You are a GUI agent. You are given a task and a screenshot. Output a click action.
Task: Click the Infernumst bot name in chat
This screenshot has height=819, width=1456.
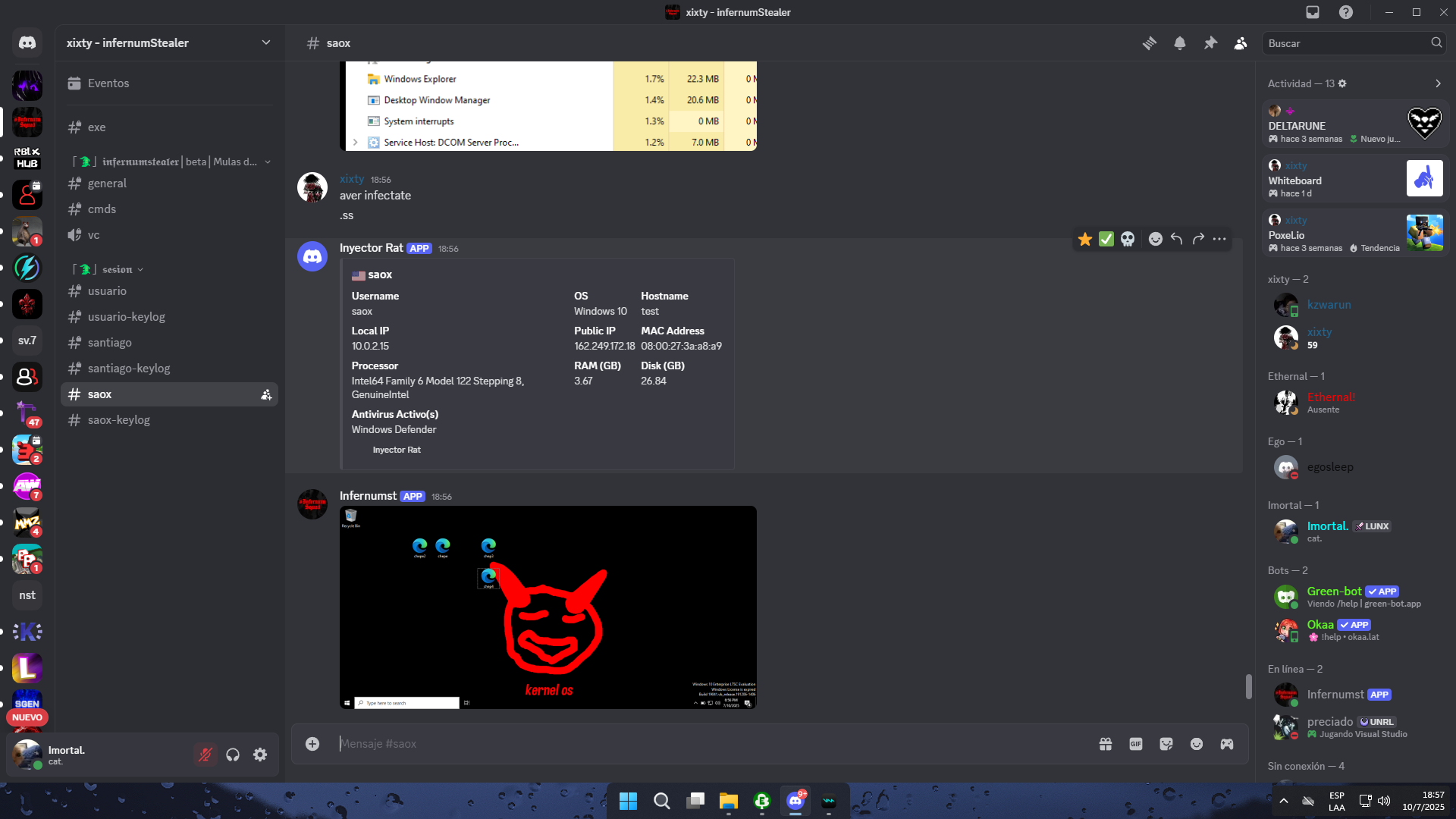tap(368, 496)
